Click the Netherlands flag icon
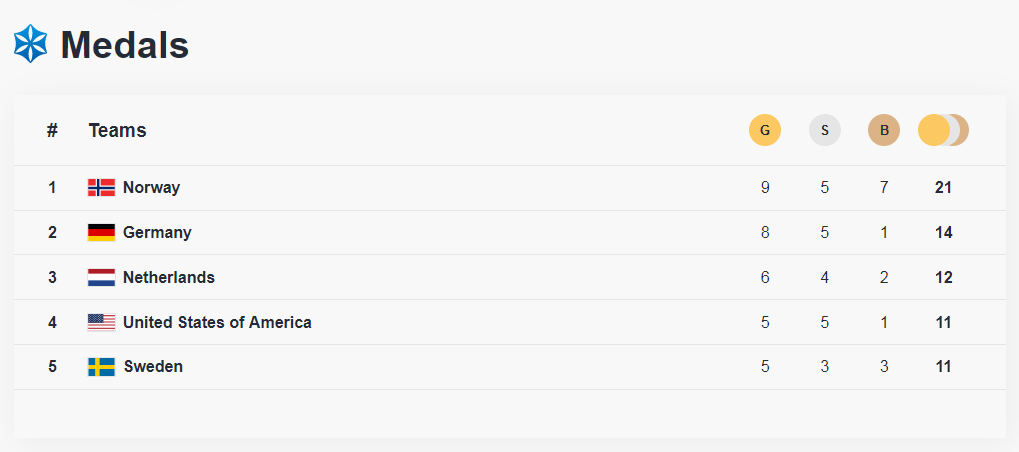 [x=101, y=277]
